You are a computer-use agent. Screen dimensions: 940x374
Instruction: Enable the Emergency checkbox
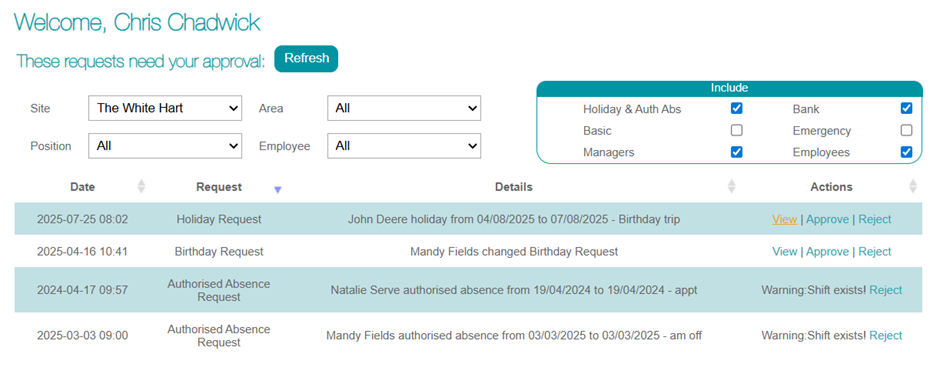click(x=906, y=130)
